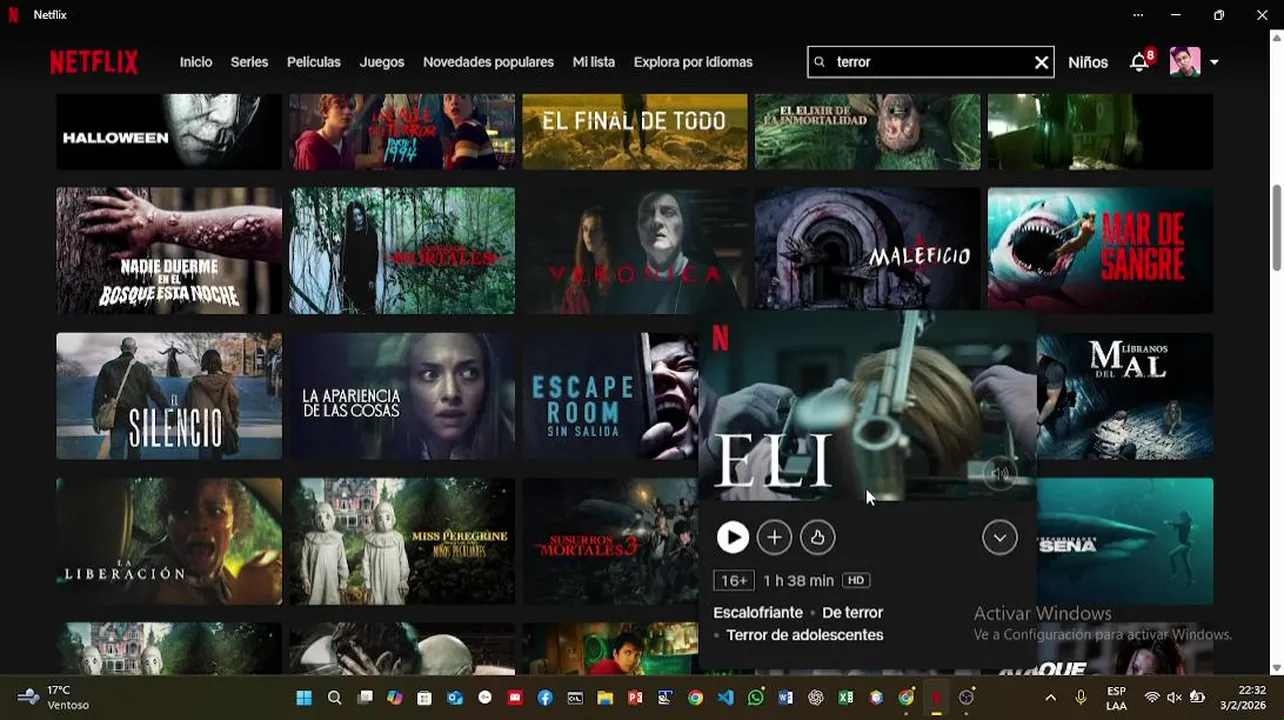Screen dimensions: 1284x720
Task: Open Facebook from the taskbar
Action: (545, 698)
